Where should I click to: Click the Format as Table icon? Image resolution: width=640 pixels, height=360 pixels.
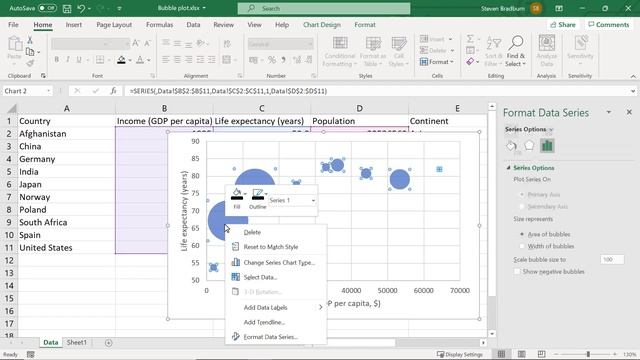tap(373, 43)
